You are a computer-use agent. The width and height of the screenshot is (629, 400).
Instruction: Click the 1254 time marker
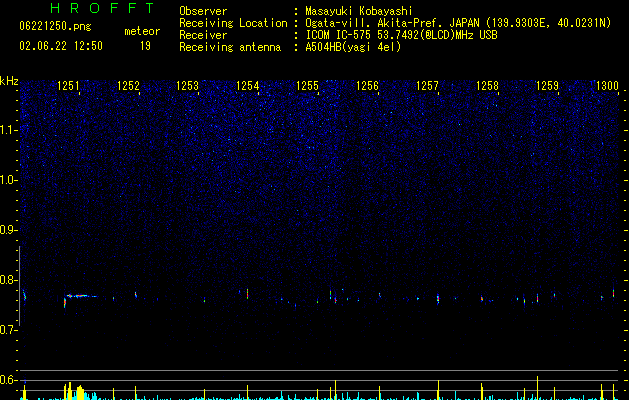pos(248,86)
